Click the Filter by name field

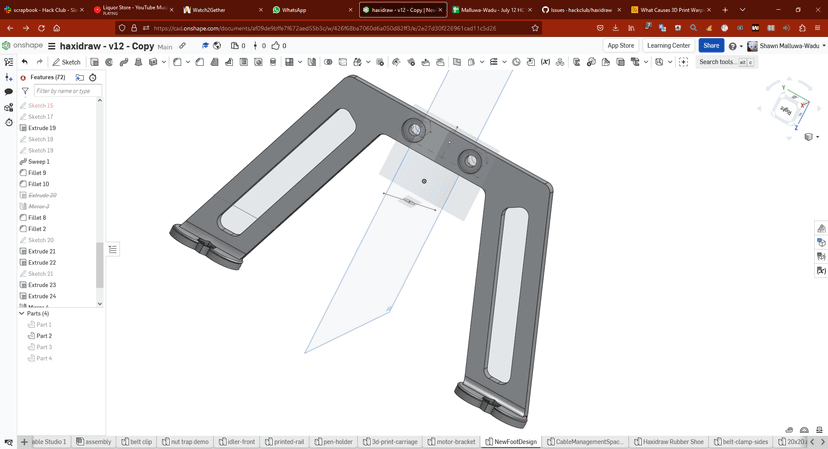68,91
